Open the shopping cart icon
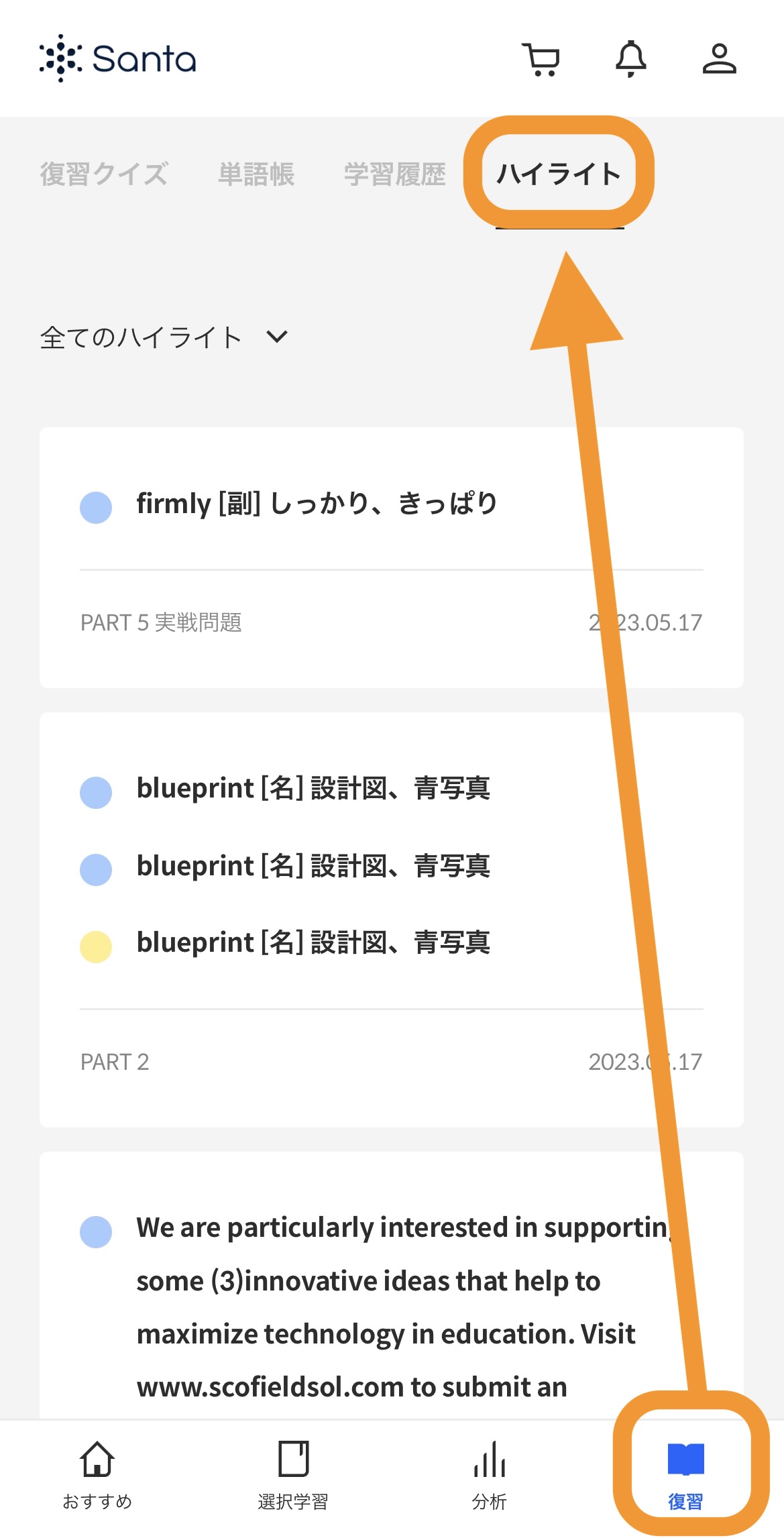The image size is (784, 1538). pyautogui.click(x=541, y=59)
